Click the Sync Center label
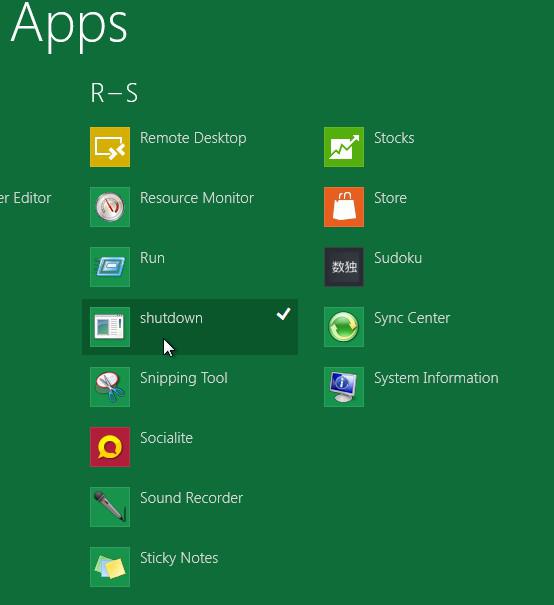This screenshot has height=605, width=554. pyautogui.click(x=412, y=318)
